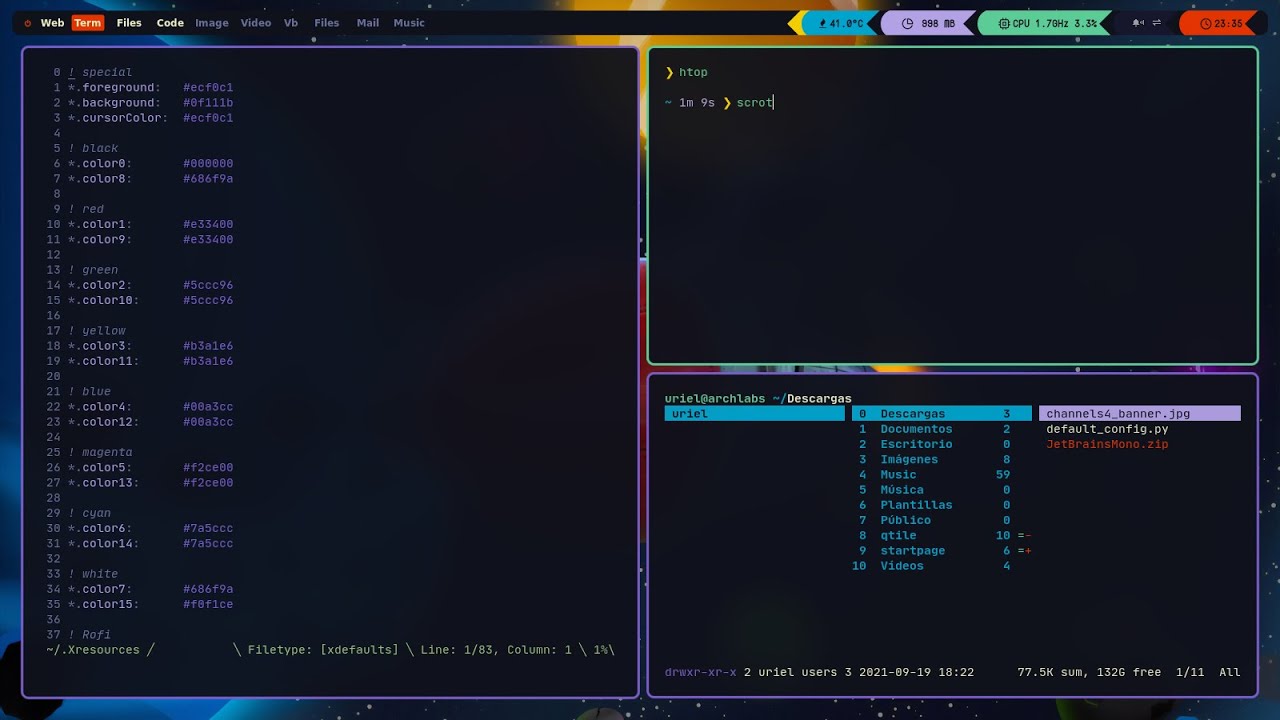Click the 23:35 clock time

(x=1229, y=23)
